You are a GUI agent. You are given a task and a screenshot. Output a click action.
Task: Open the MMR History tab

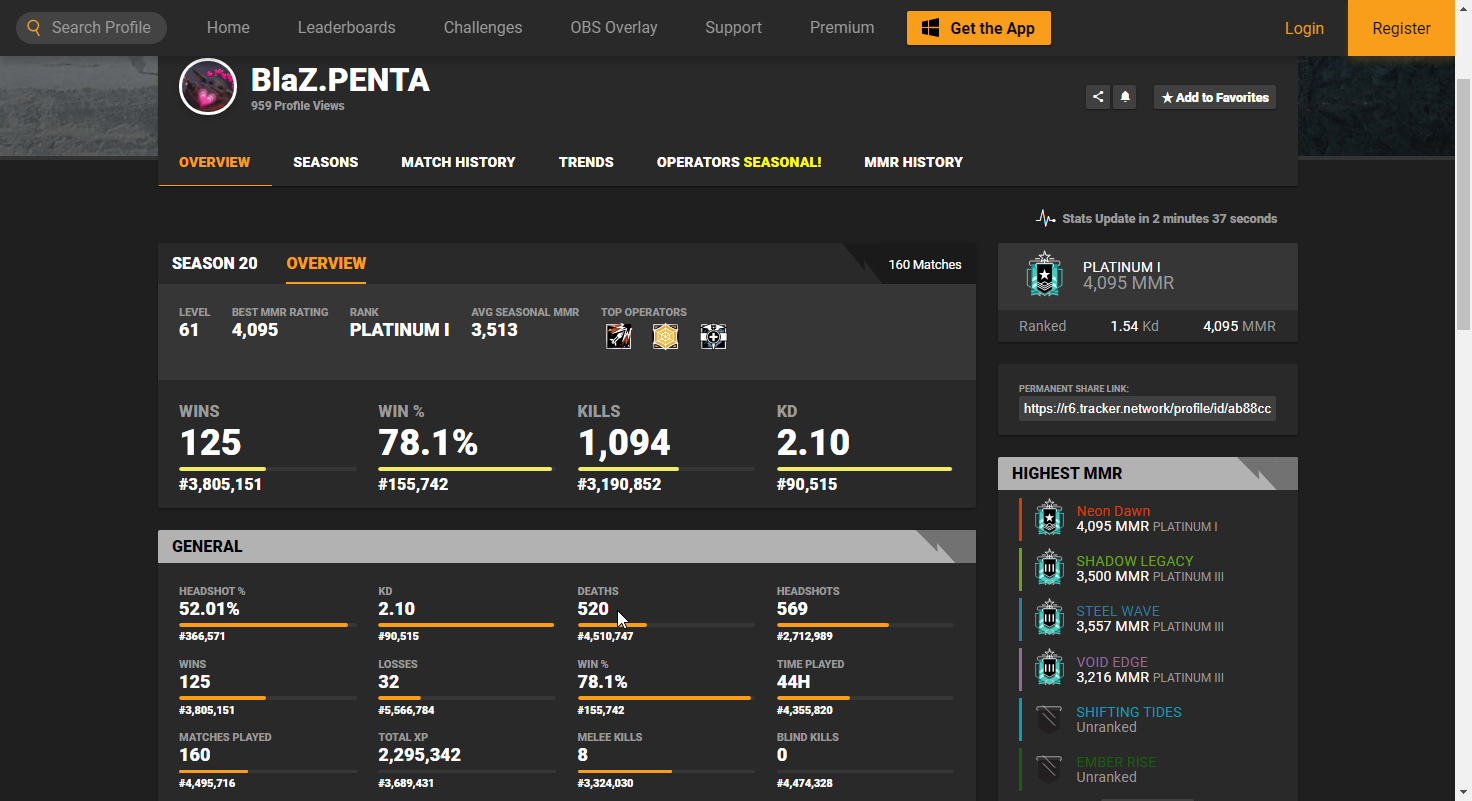[913, 162]
